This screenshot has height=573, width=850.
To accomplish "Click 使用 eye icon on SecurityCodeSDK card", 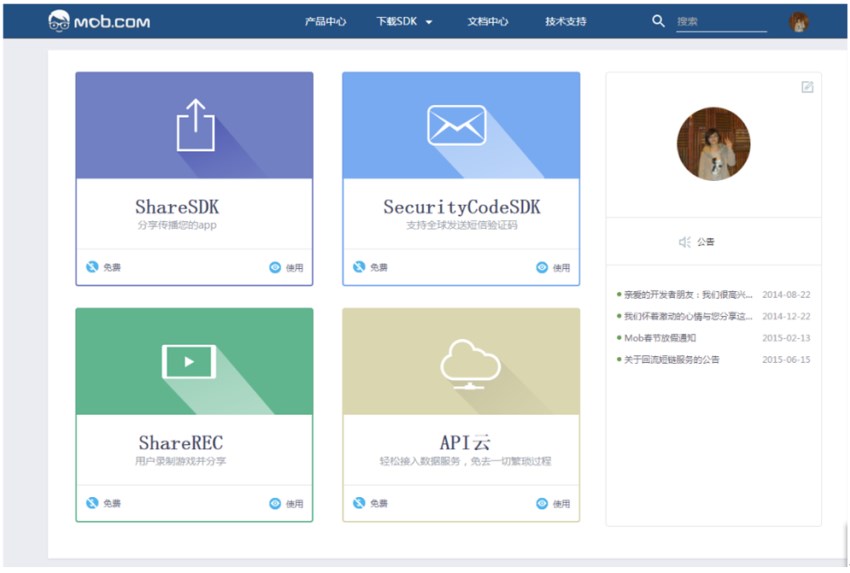I will (x=542, y=267).
